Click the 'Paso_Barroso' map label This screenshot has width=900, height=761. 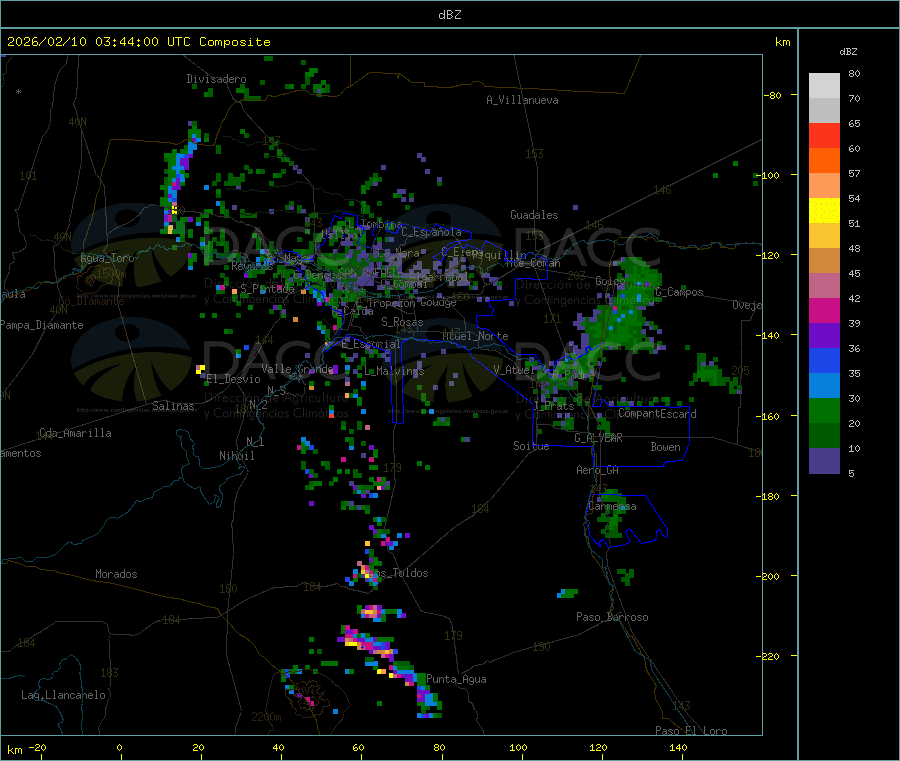point(612,617)
